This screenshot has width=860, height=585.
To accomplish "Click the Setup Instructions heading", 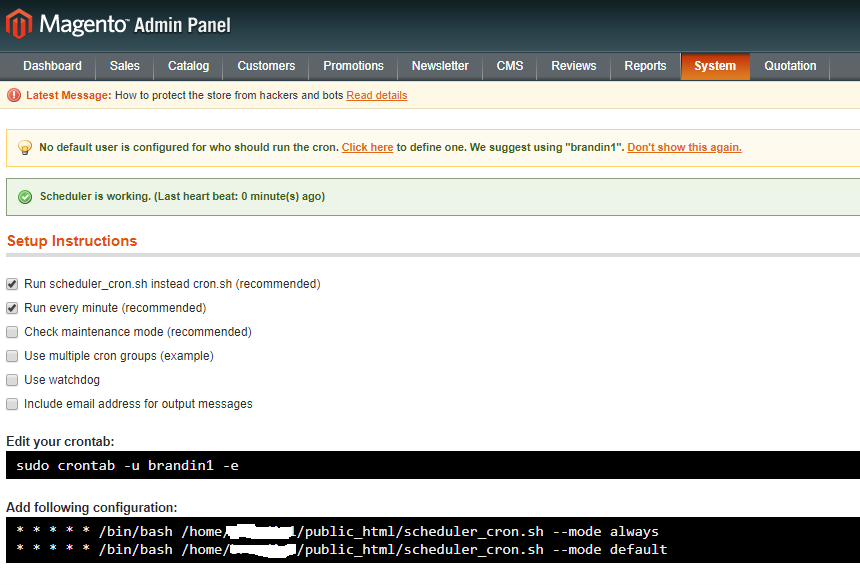I will pyautogui.click(x=72, y=241).
